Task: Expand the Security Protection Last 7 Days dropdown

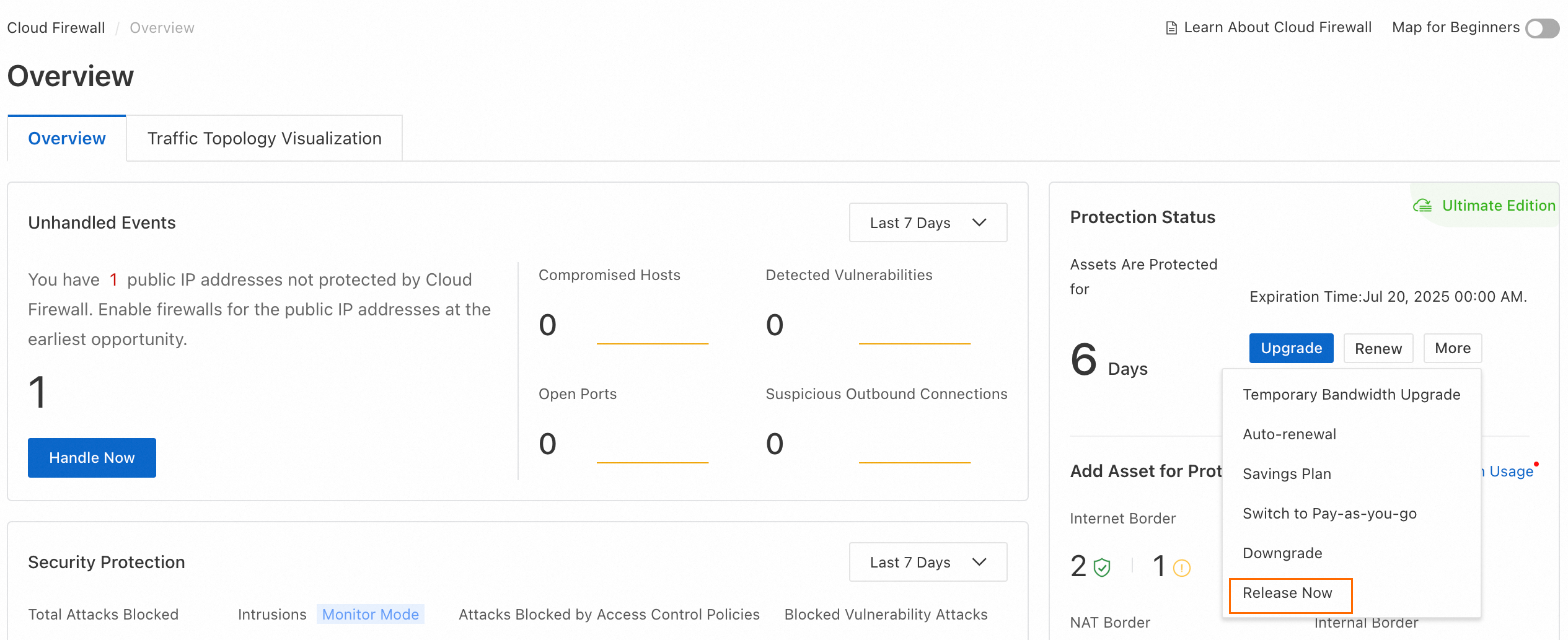Action: 927,562
